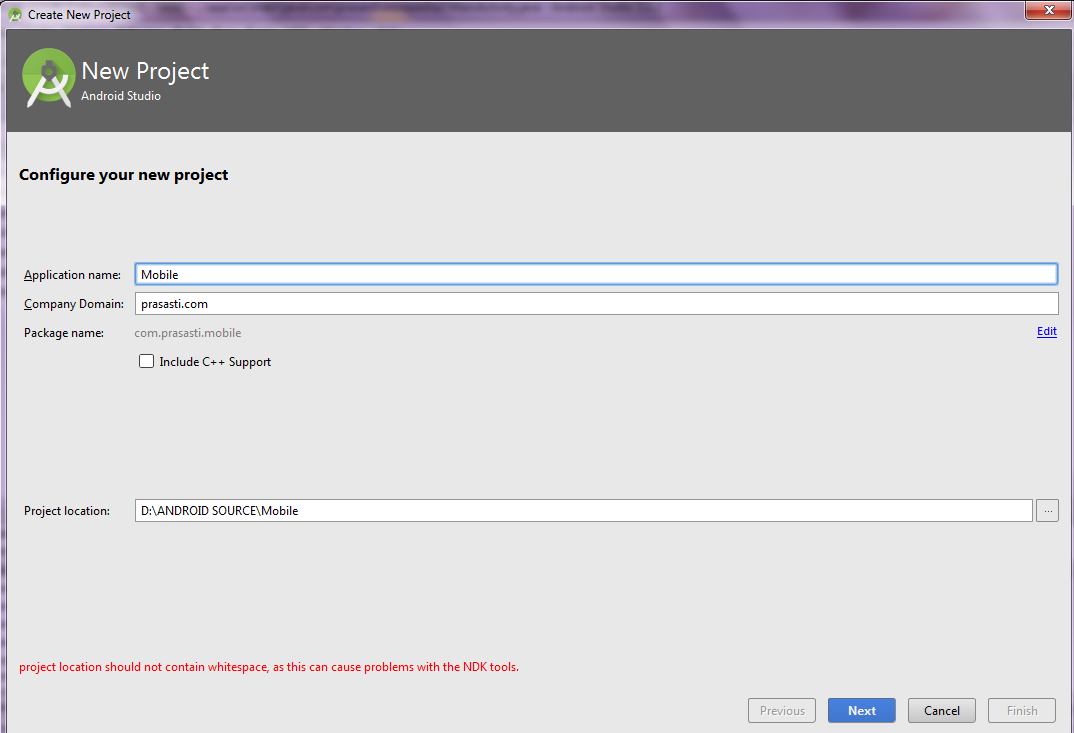Screen dimensions: 1074x733
Task: Select the Company Domain input field
Action: [500, 303]
